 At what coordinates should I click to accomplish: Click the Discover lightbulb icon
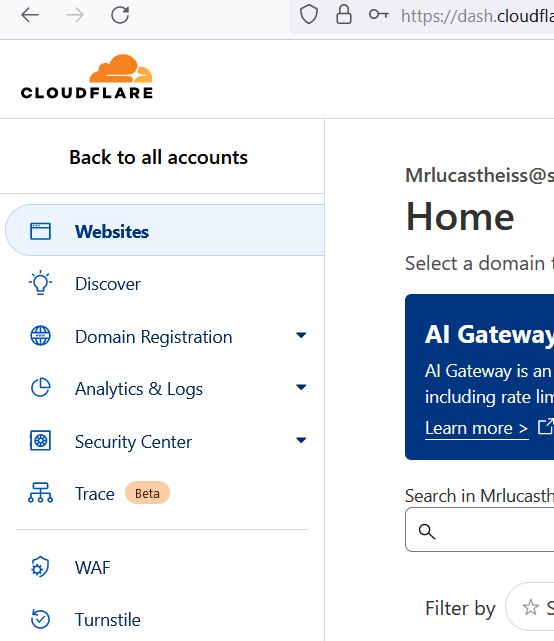(x=40, y=282)
